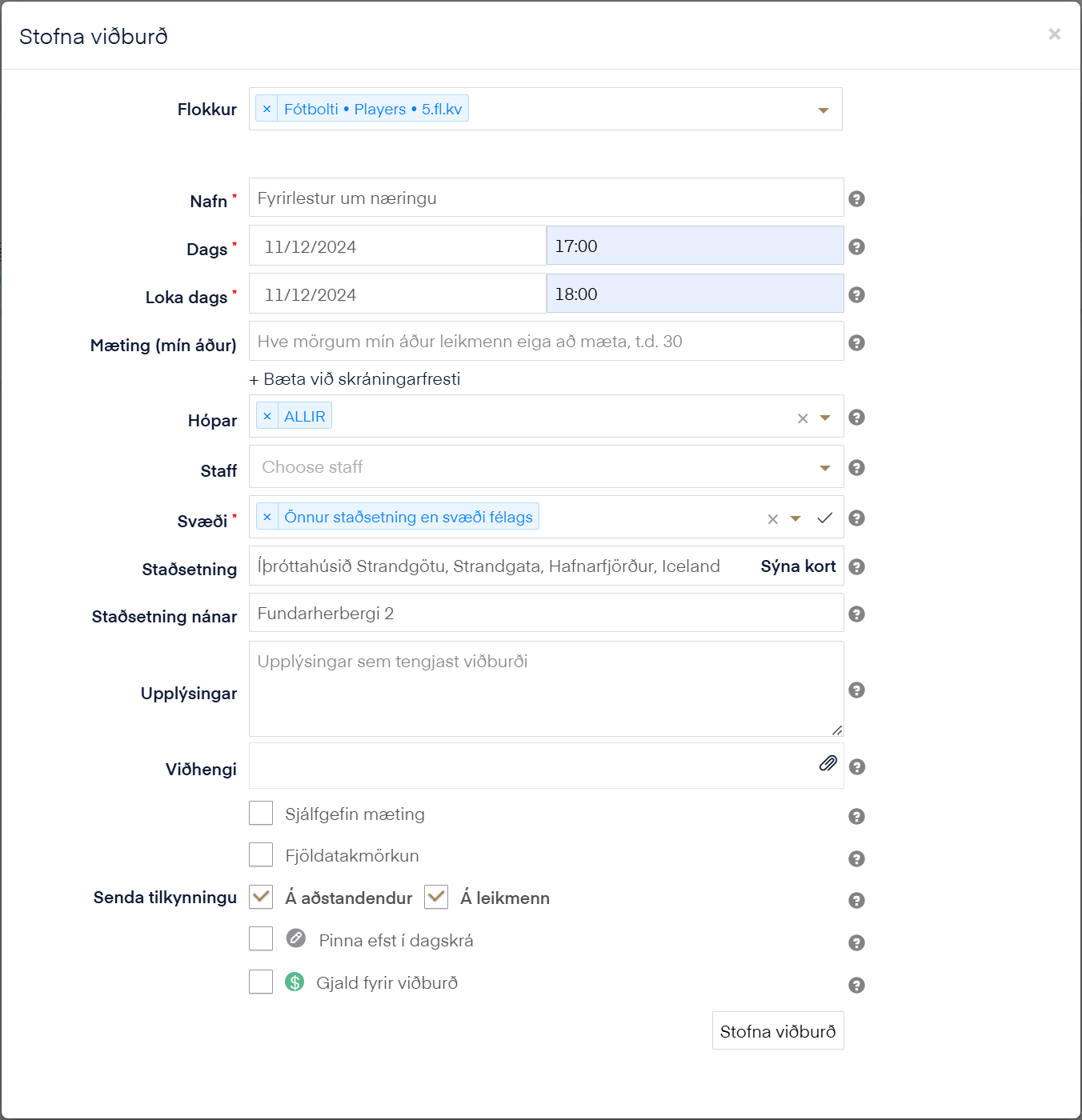The image size is (1082, 1120).
Task: Show help for Sjálfgefin mæting
Action: pos(856,816)
